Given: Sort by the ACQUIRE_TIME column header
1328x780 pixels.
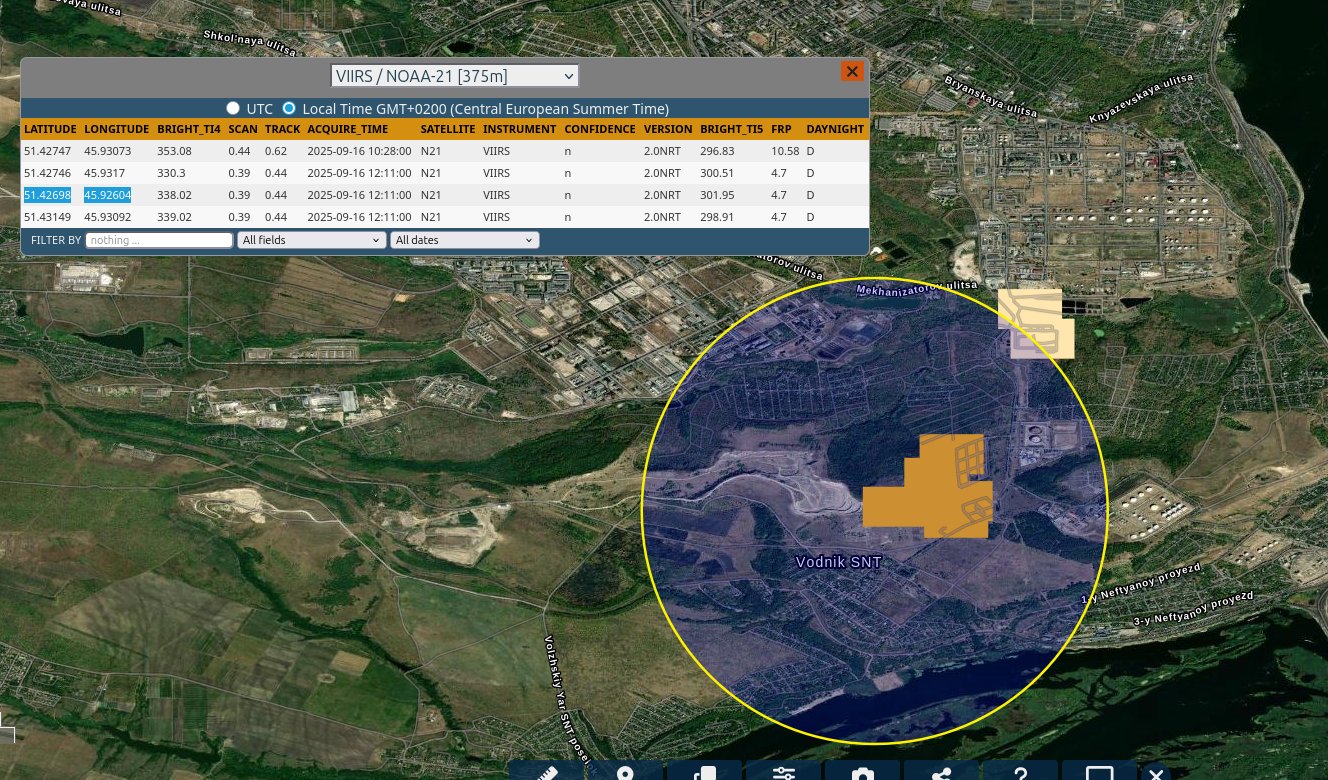Looking at the screenshot, I should (347, 129).
